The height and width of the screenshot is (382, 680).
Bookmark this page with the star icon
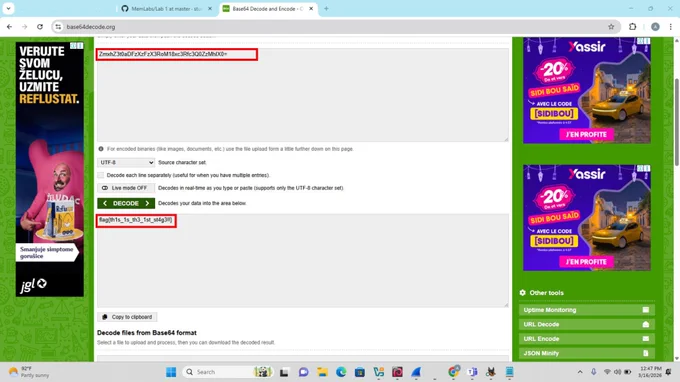(611, 27)
